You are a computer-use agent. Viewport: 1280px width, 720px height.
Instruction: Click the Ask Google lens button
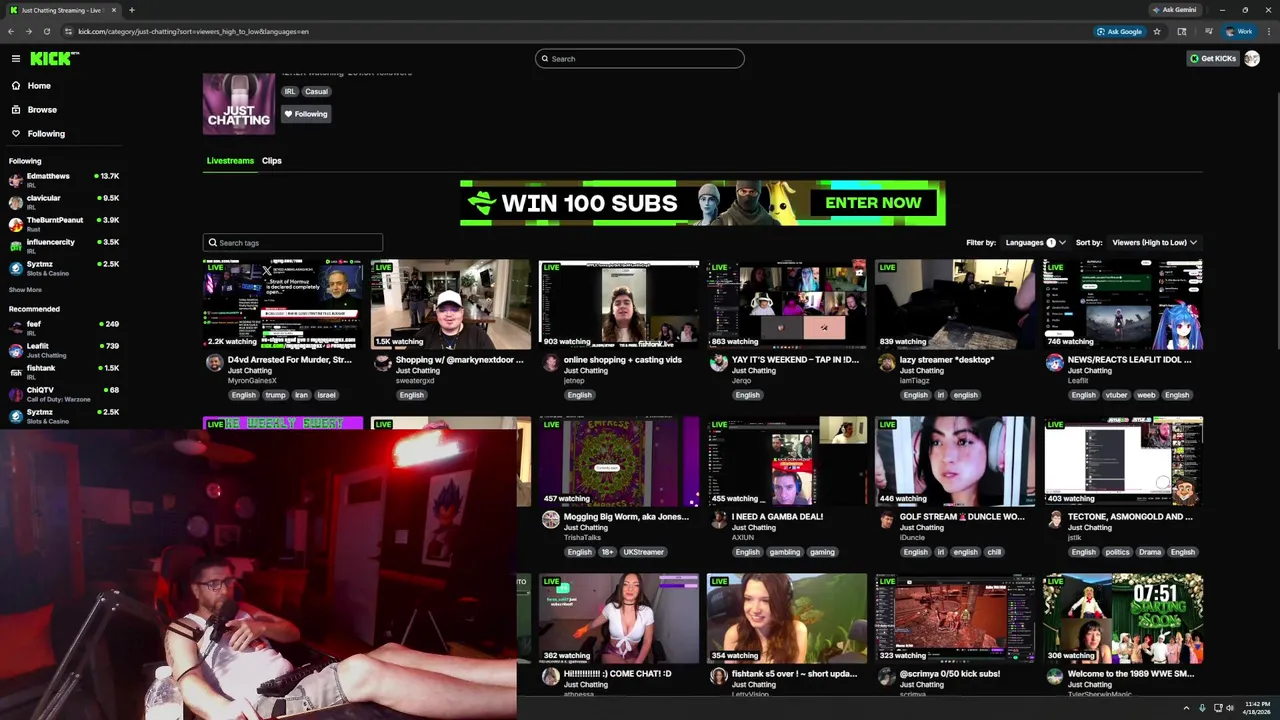(1120, 31)
